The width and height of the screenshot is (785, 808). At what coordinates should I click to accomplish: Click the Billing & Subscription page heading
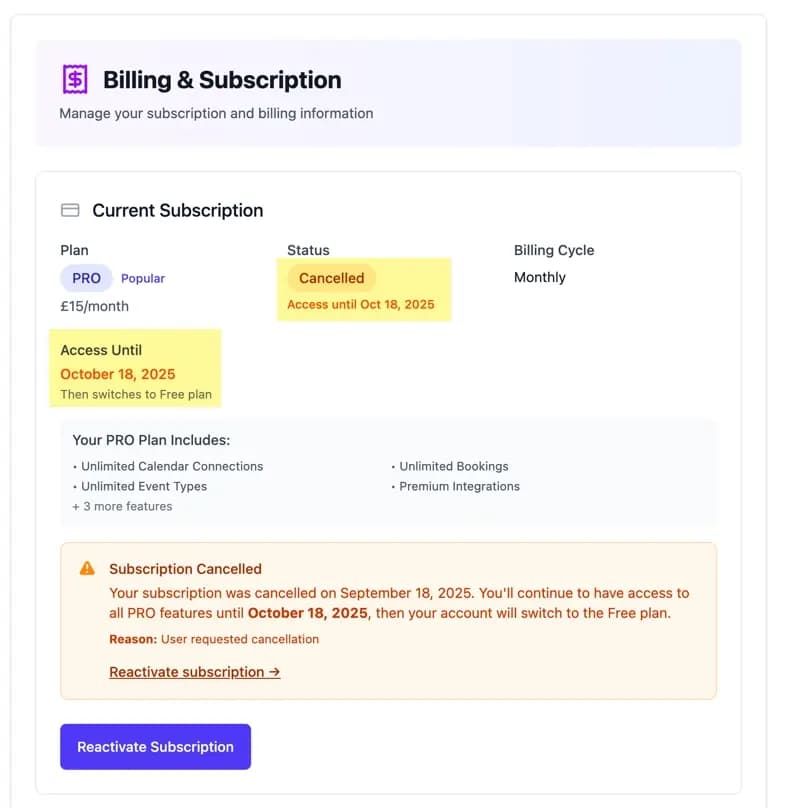tap(222, 80)
